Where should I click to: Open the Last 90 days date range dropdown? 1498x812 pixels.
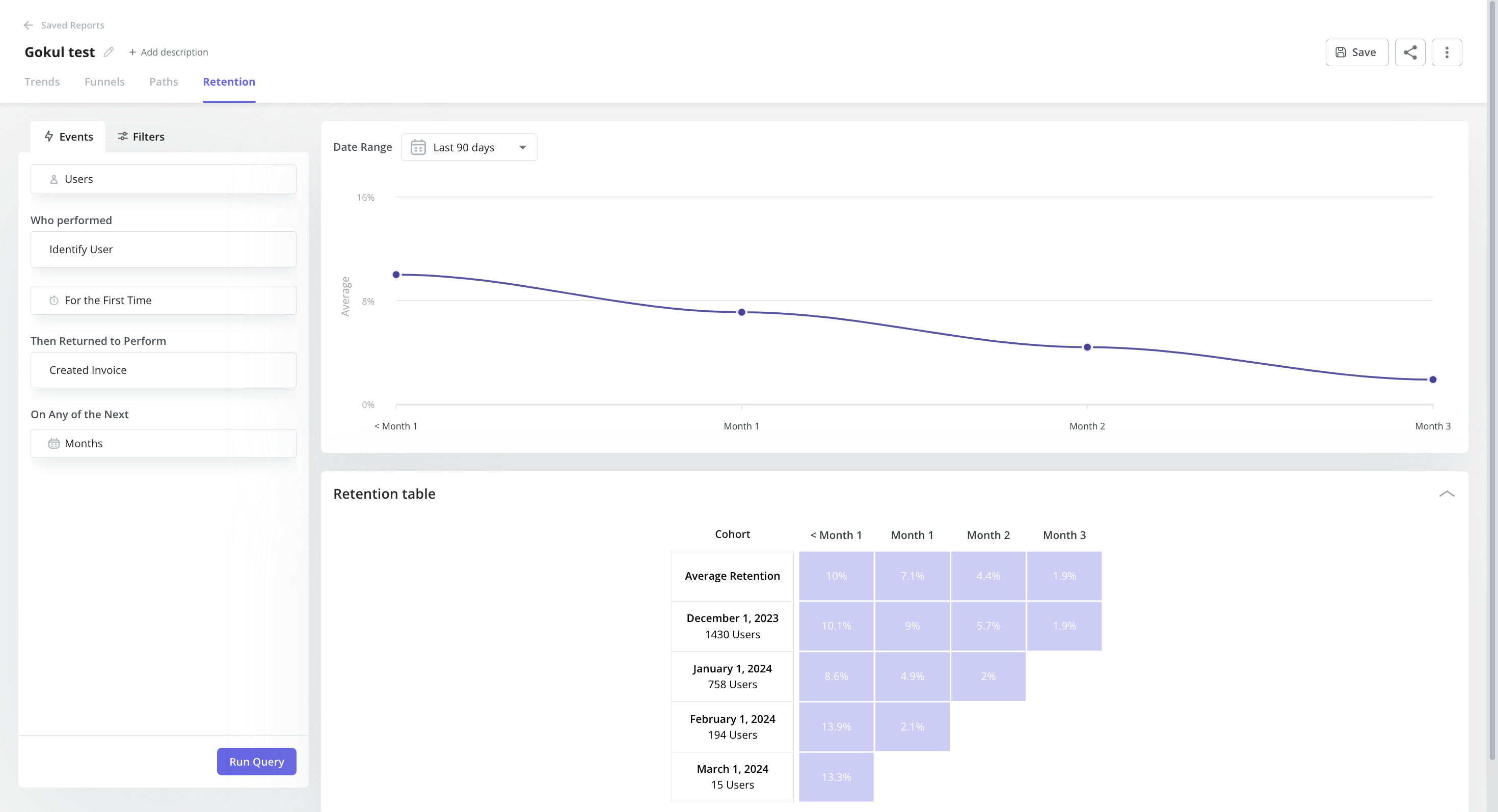469,147
